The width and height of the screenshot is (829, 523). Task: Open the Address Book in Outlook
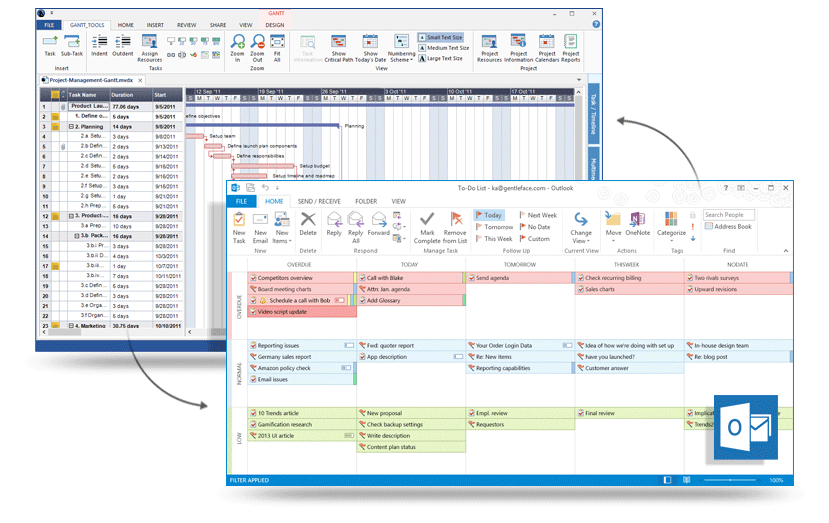pyautogui.click(x=728, y=226)
